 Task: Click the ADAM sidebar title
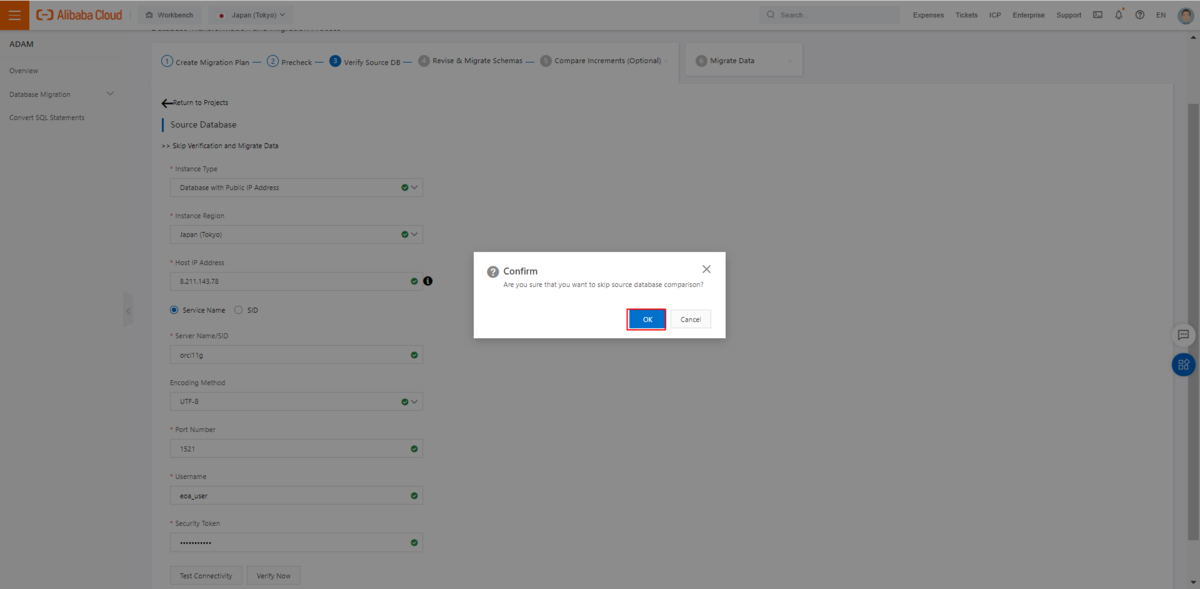coord(21,45)
